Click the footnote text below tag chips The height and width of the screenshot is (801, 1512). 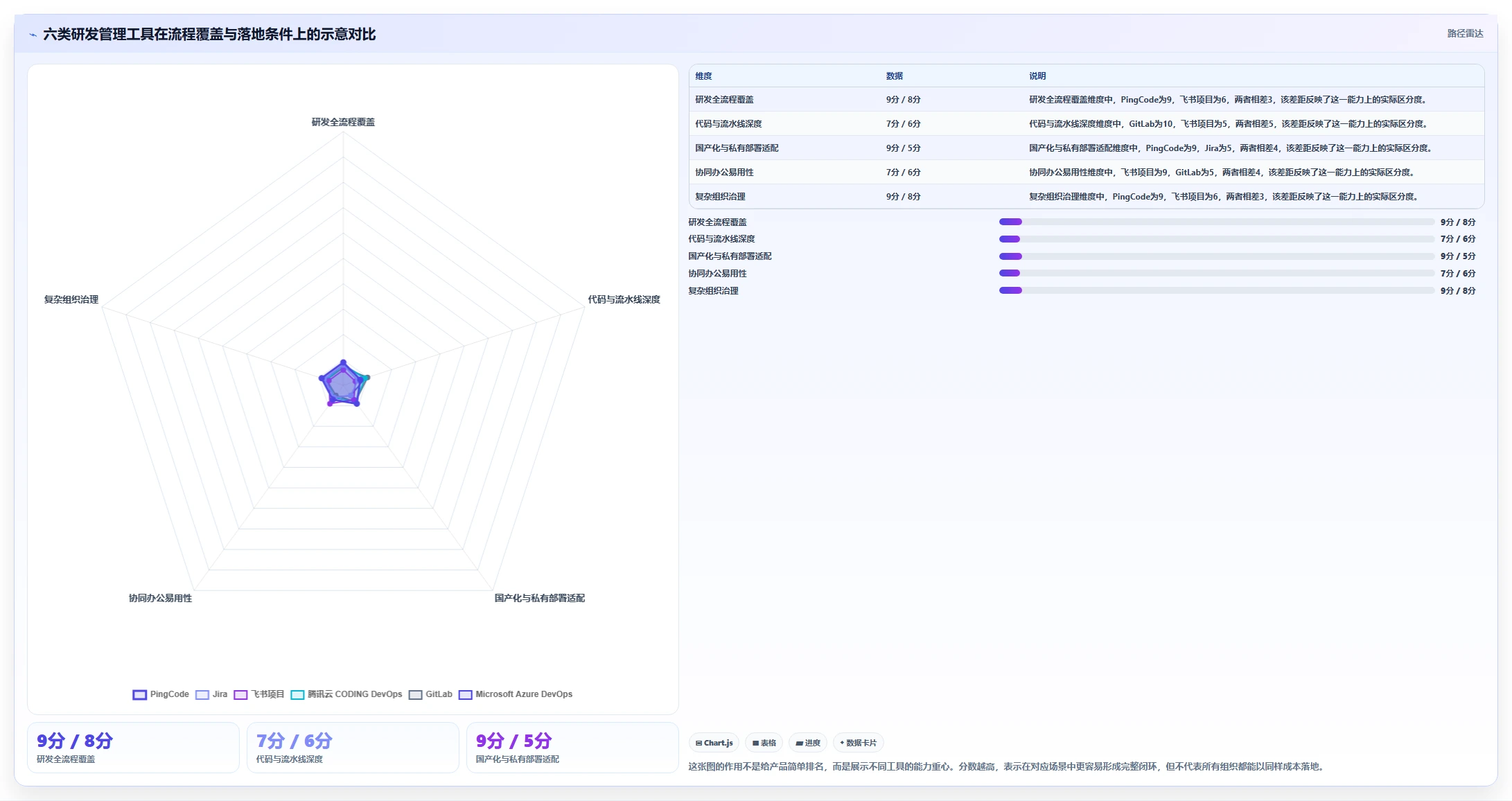(x=1008, y=766)
